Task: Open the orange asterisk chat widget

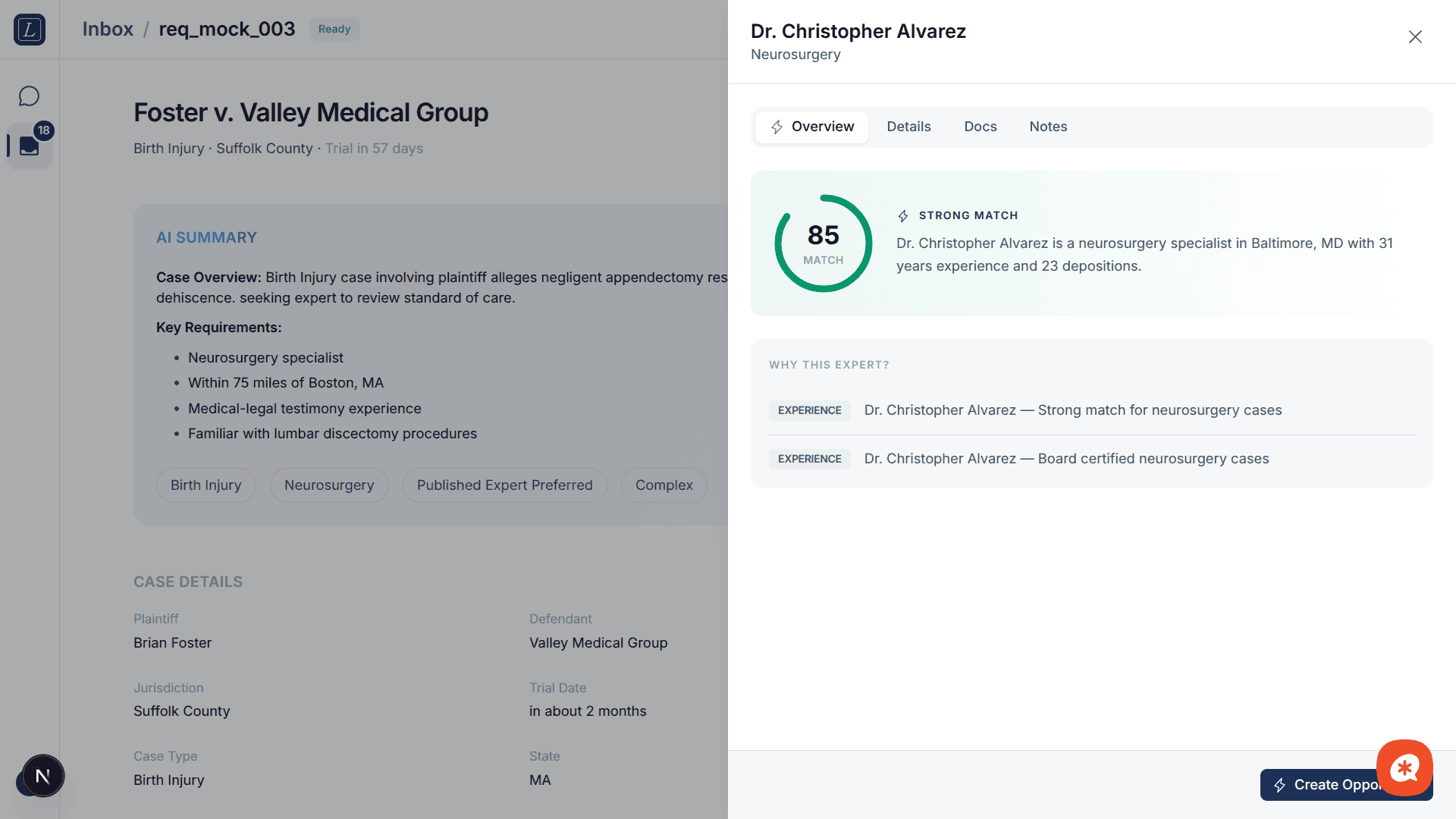Action: click(1404, 767)
